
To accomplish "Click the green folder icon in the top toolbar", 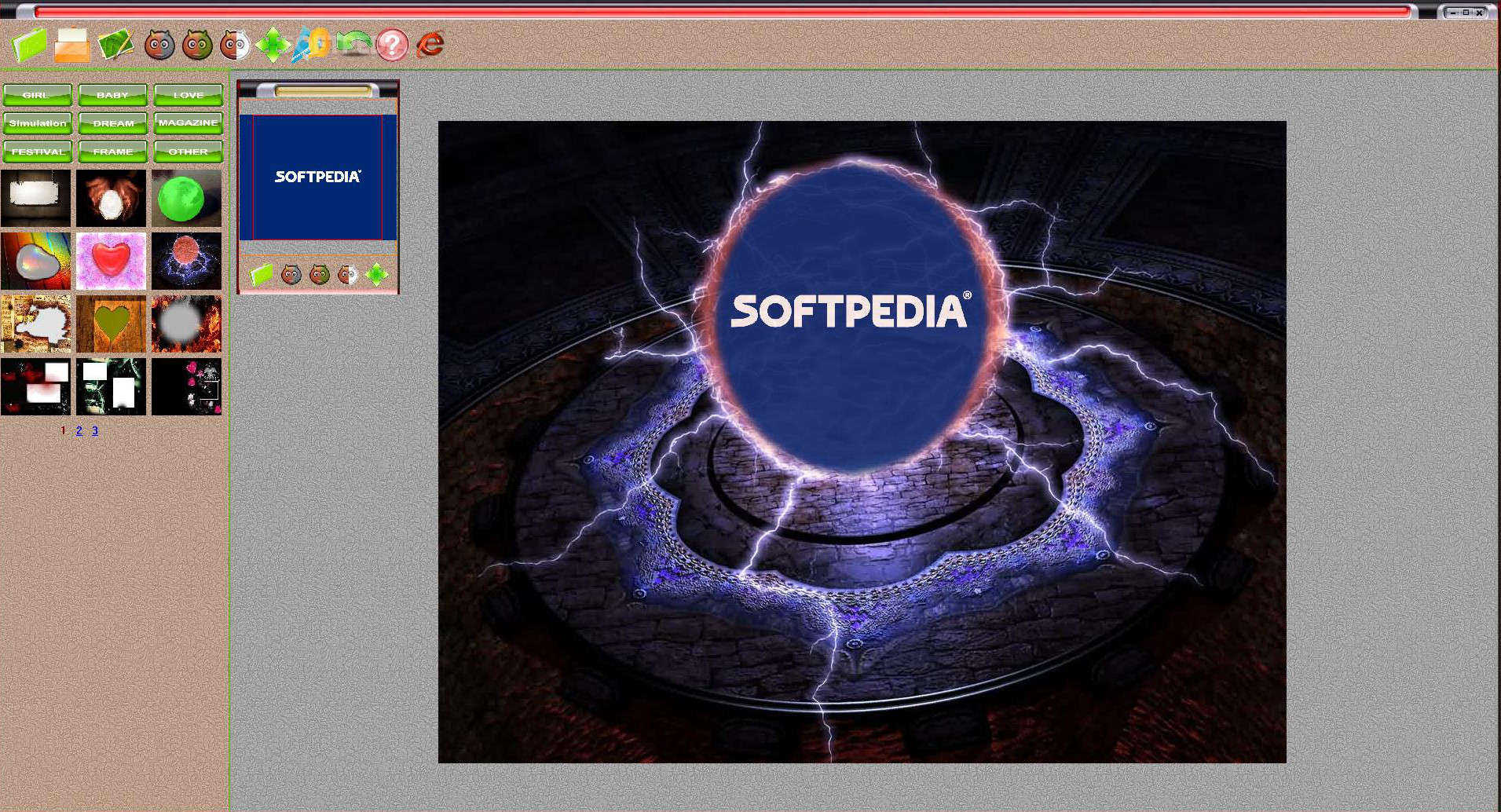I will pos(30,45).
